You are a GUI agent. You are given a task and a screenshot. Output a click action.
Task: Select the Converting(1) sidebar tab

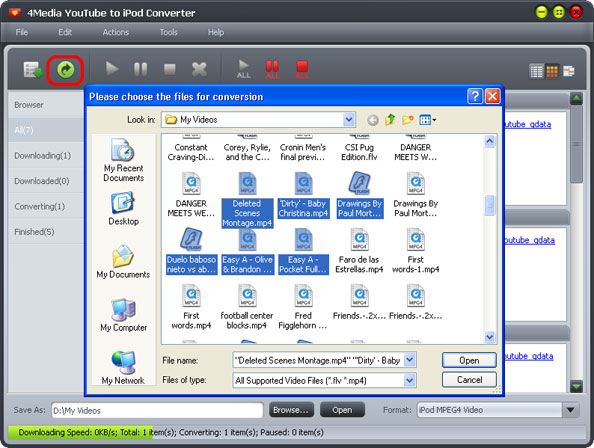tap(46, 206)
